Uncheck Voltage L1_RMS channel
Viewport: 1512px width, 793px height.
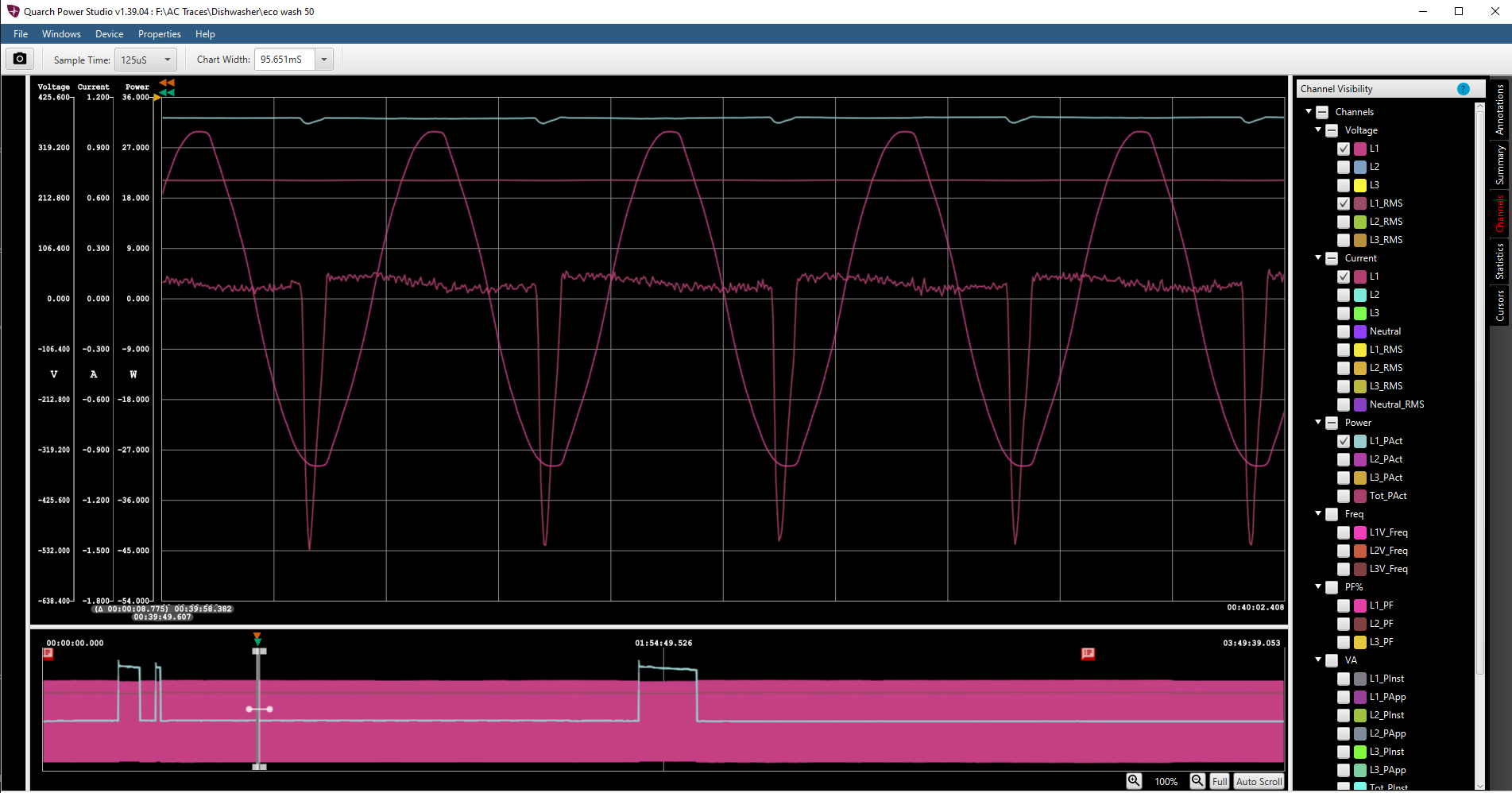[1344, 203]
